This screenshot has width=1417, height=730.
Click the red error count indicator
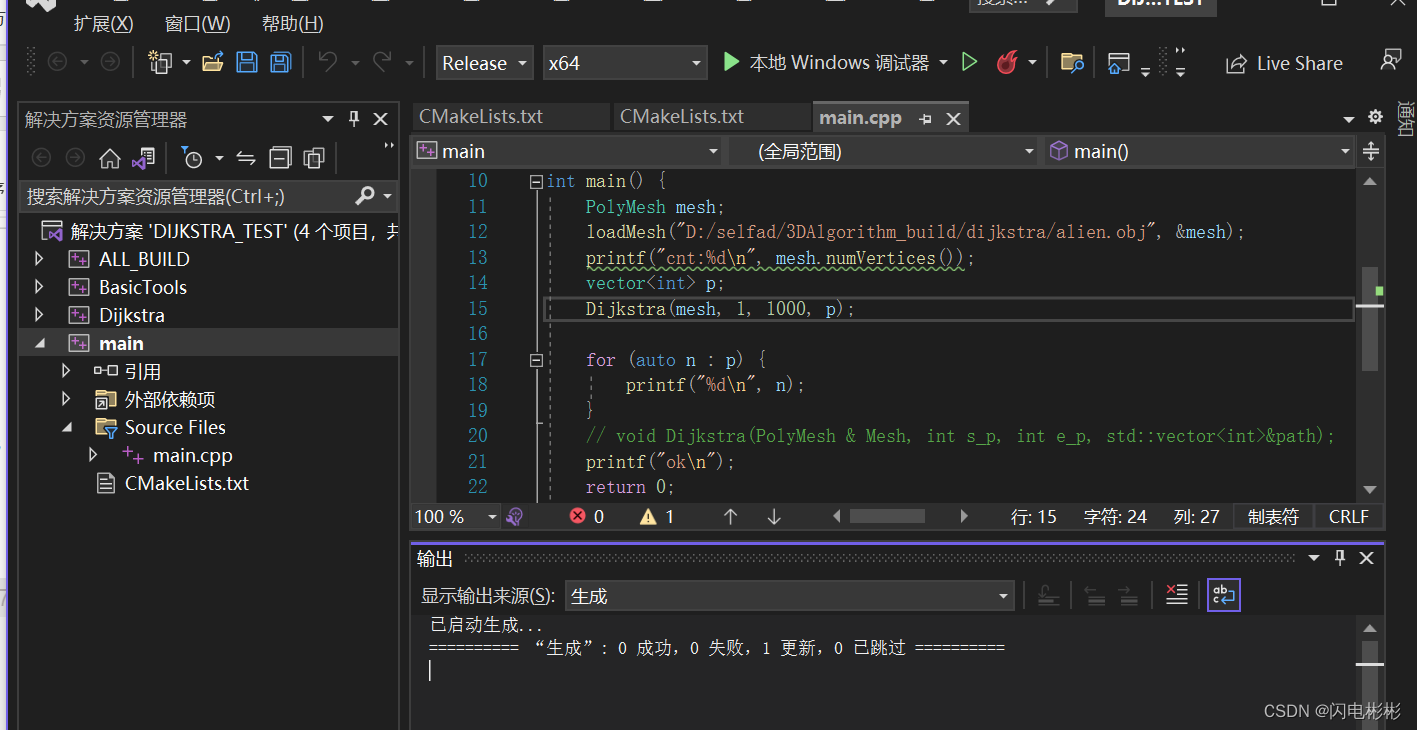[587, 517]
